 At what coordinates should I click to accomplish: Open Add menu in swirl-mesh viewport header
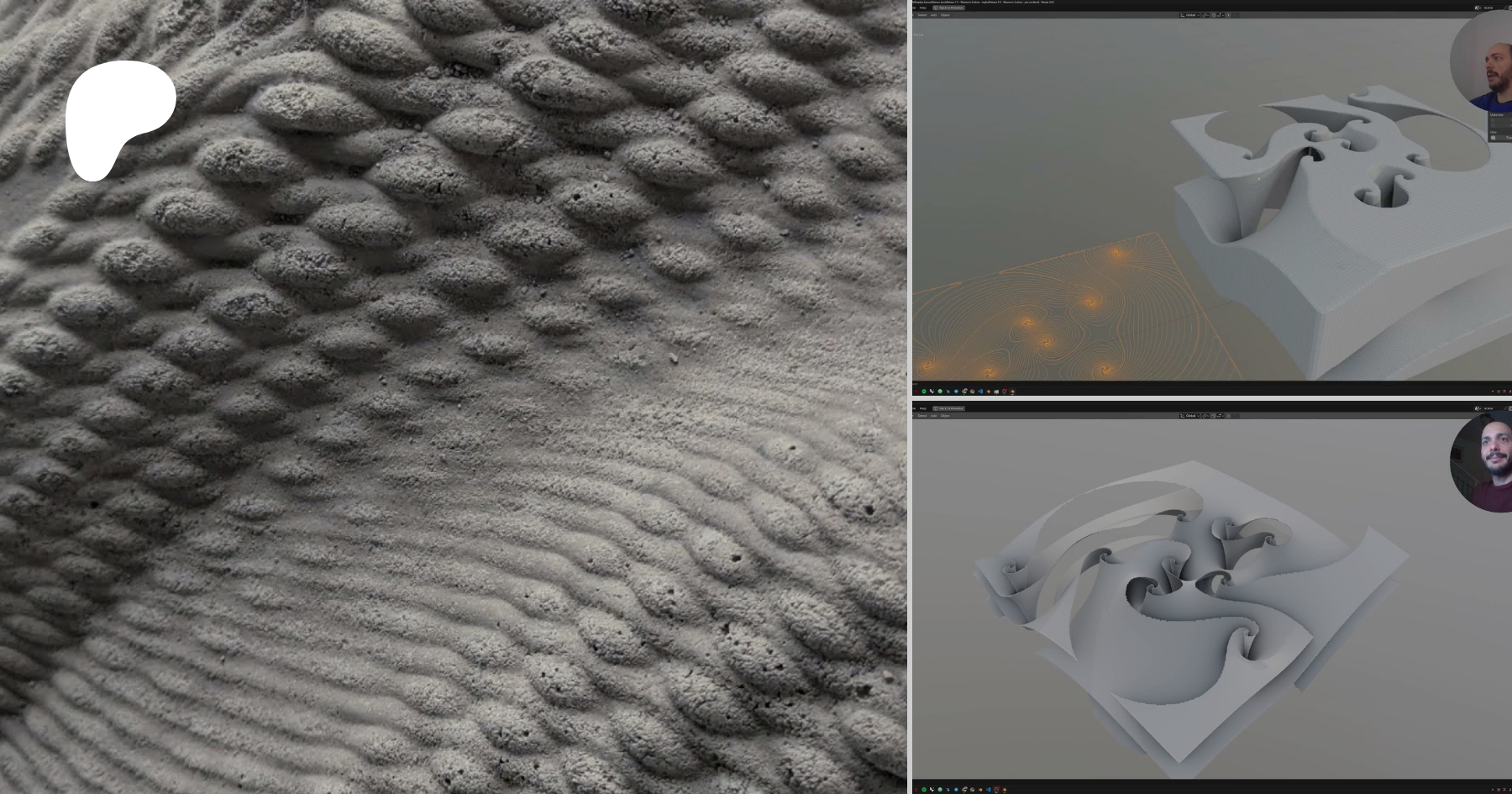(933, 416)
